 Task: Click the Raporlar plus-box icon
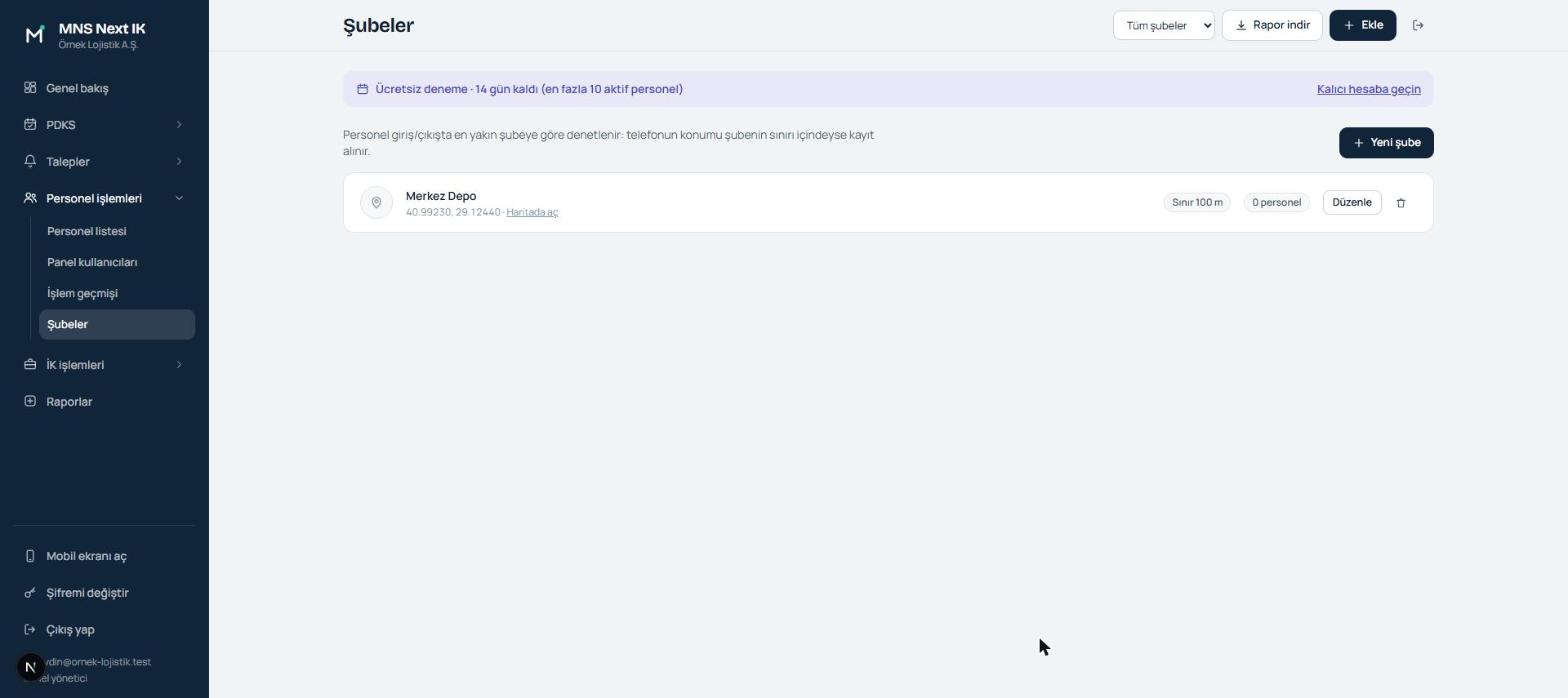point(30,401)
